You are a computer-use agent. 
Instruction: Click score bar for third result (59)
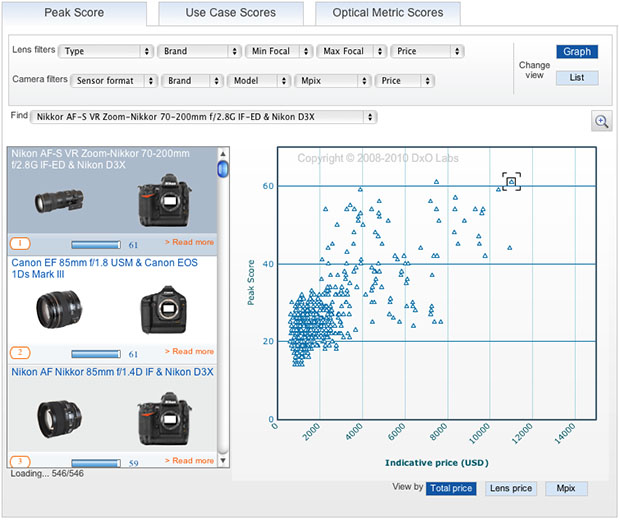click(x=96, y=463)
